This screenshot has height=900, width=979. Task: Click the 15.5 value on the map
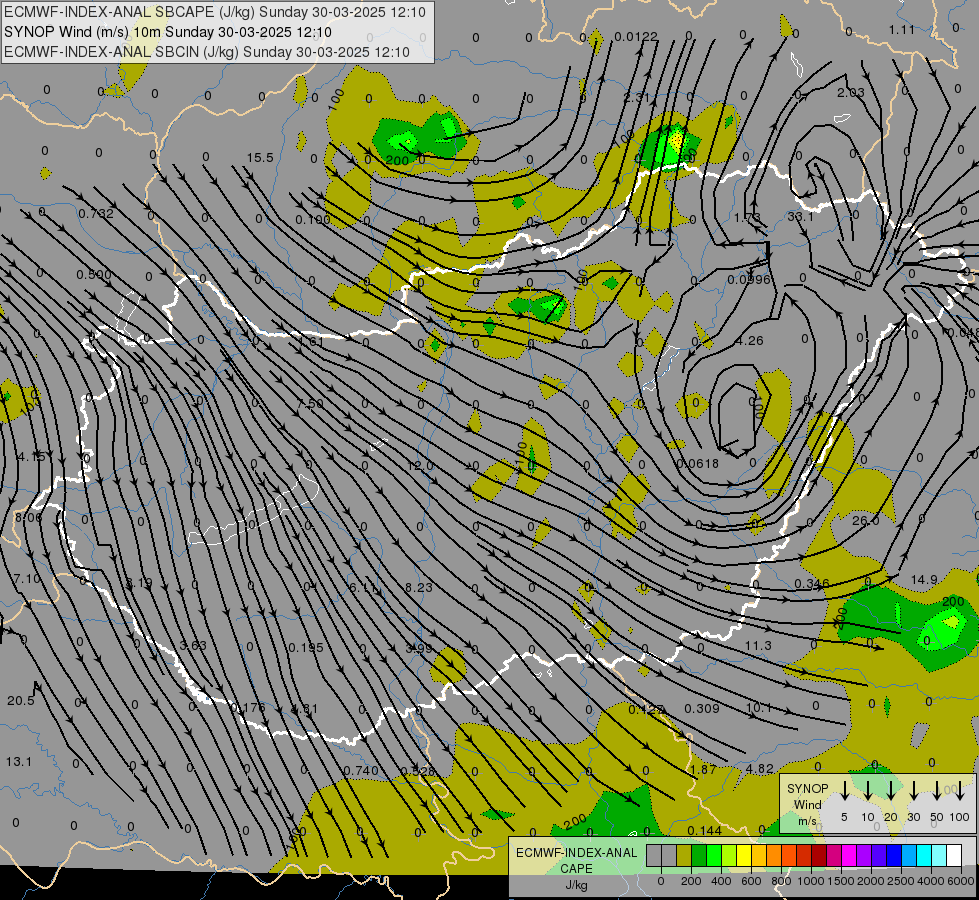coord(260,157)
